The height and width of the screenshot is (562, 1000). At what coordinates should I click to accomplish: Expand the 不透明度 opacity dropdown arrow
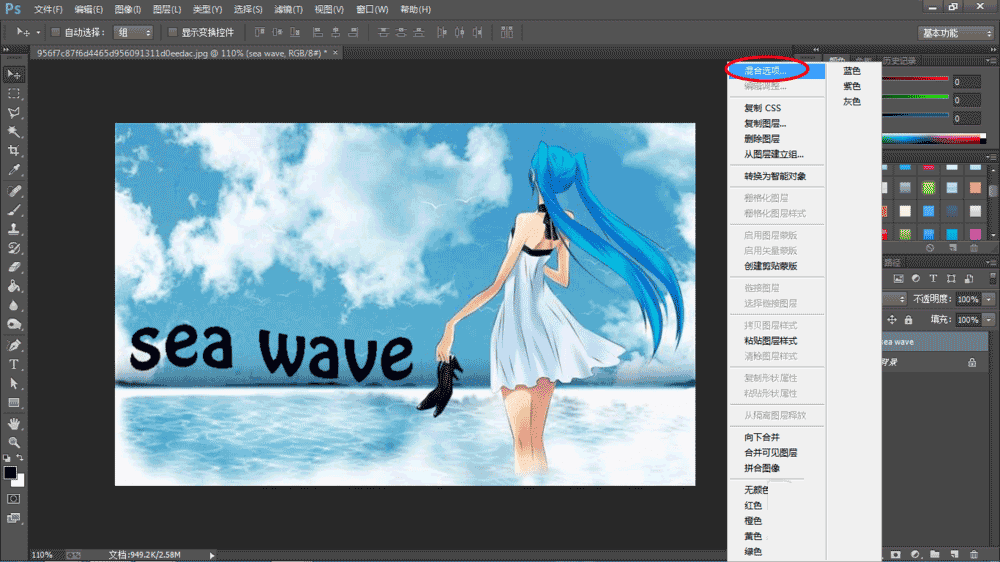pos(989,299)
